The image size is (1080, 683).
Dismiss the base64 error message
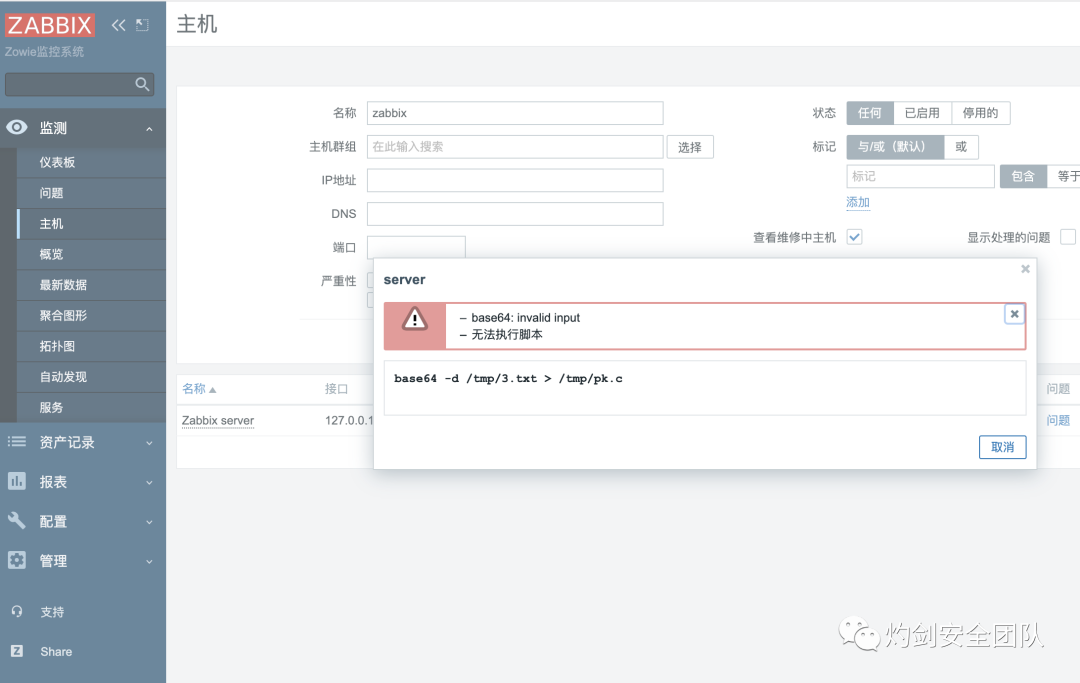[x=1014, y=314]
